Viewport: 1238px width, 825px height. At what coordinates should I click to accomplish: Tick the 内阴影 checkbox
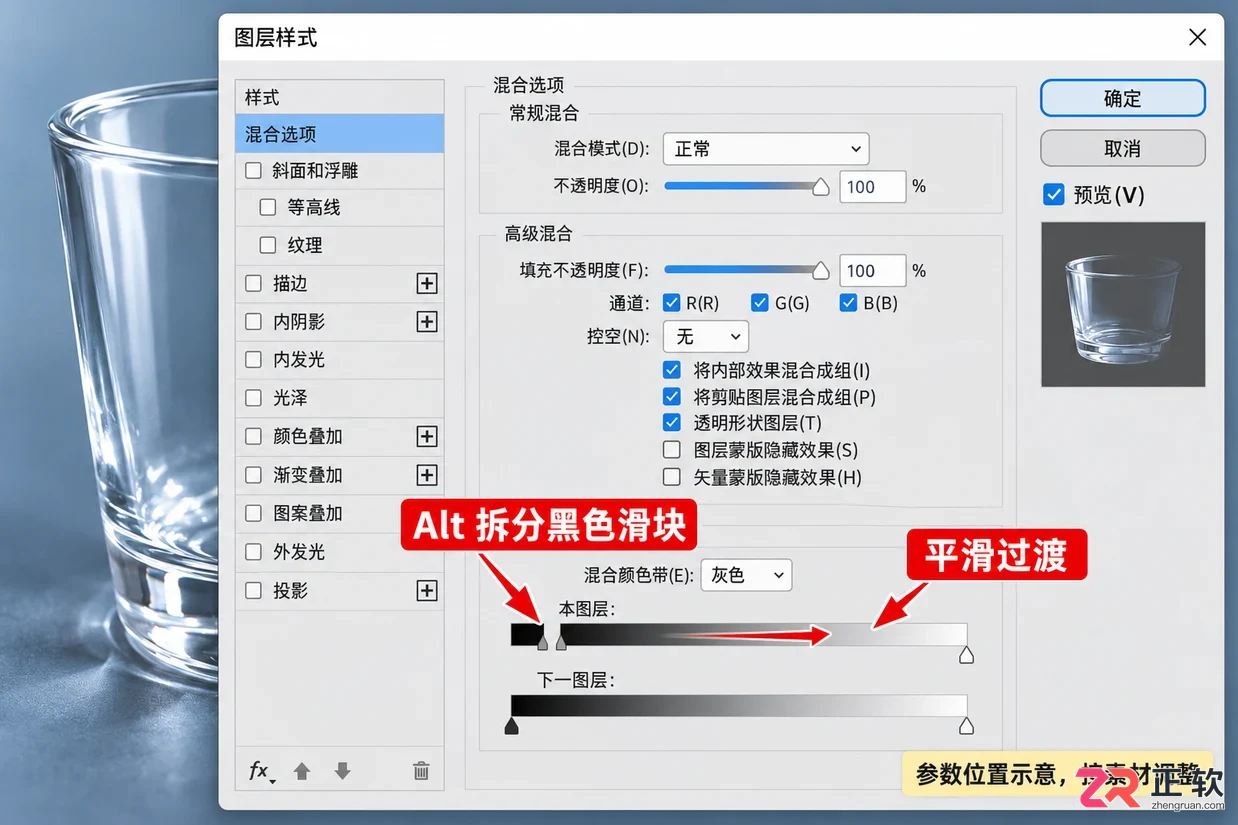[x=253, y=322]
